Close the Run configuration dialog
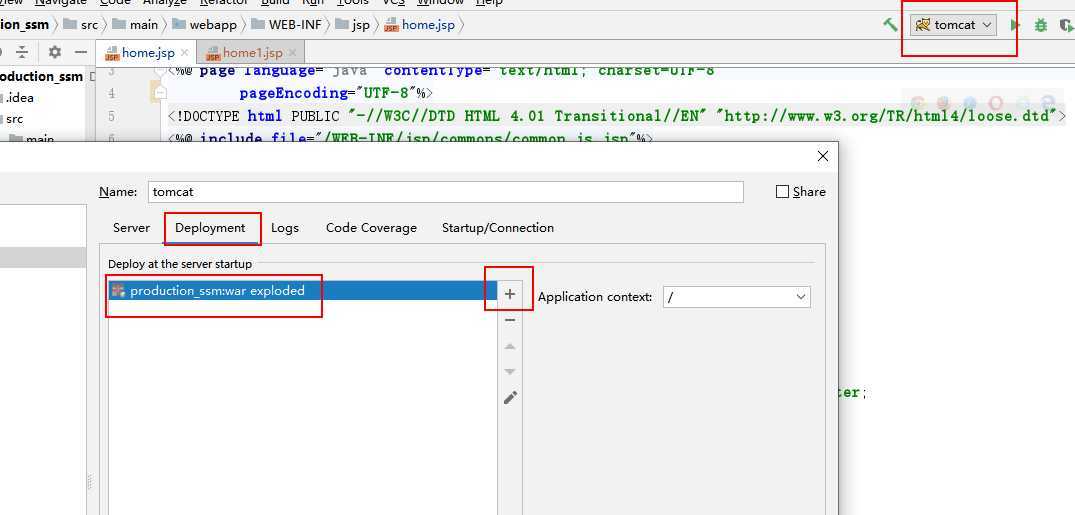 823,156
